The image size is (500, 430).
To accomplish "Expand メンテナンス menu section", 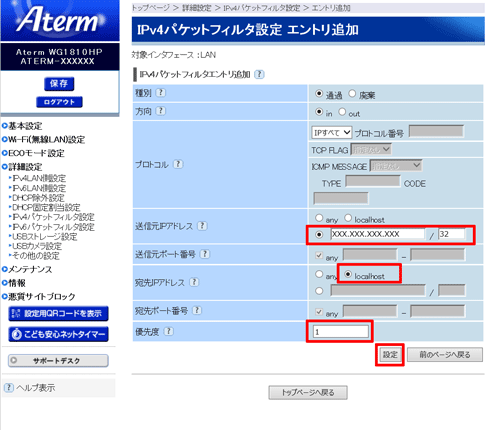I will pos(27,269).
